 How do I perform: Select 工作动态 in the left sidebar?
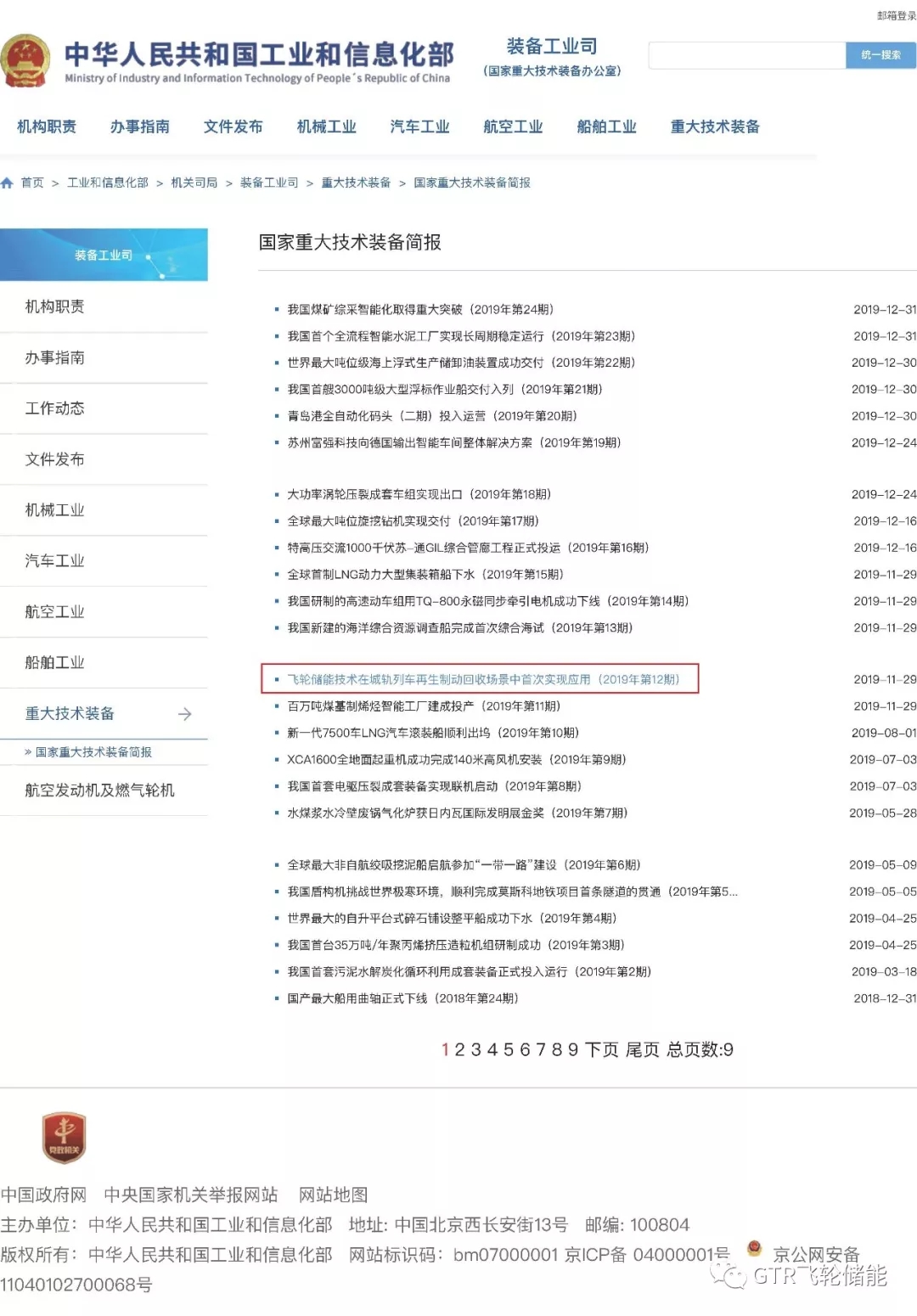[54, 408]
